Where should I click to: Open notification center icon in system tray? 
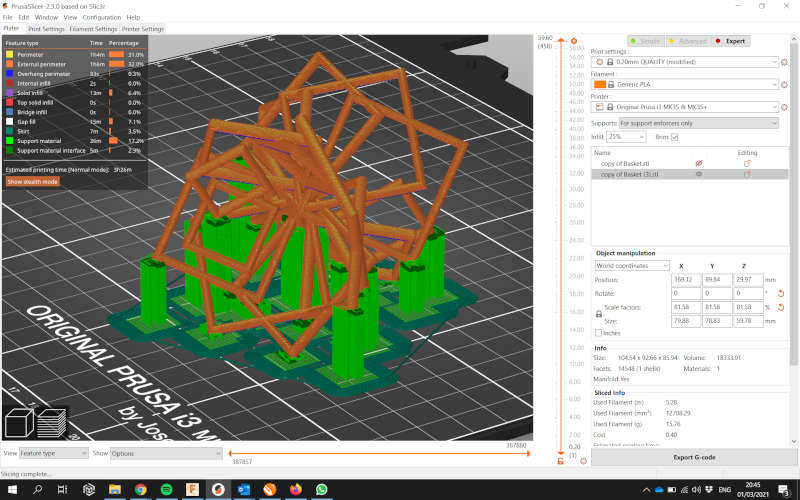pyautogui.click(x=785, y=490)
